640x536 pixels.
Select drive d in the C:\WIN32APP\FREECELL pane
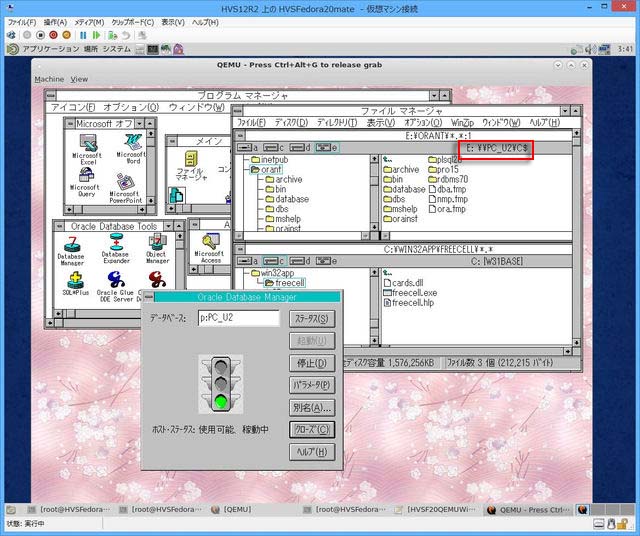tap(300, 260)
